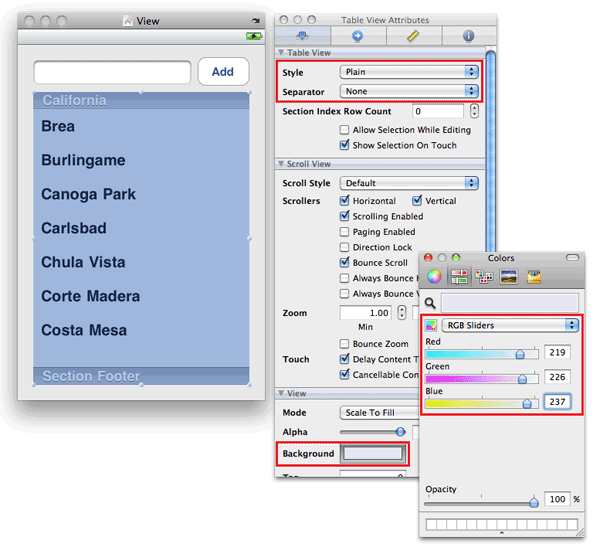Select the Color Wheel picker icon
600x554 pixels.
434,277
